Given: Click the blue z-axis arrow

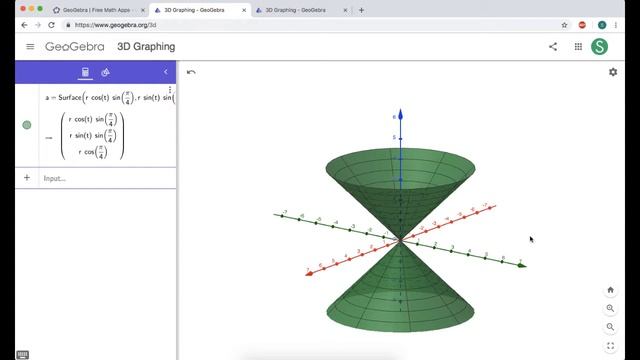Looking at the screenshot, I should (400, 114).
